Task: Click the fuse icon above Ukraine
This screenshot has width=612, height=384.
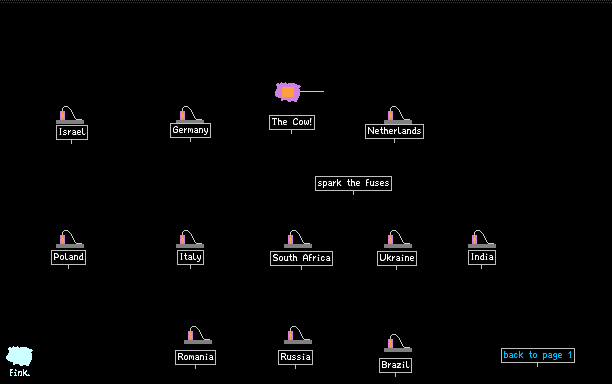Action: [x=398, y=239]
